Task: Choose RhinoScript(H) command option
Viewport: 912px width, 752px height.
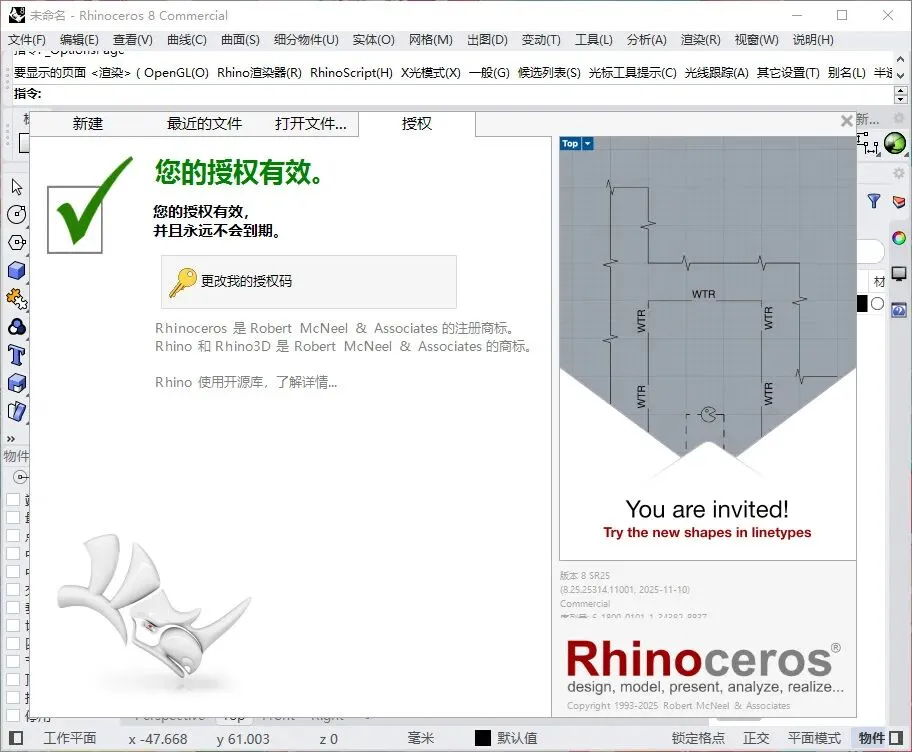Action: pyautogui.click(x=351, y=73)
